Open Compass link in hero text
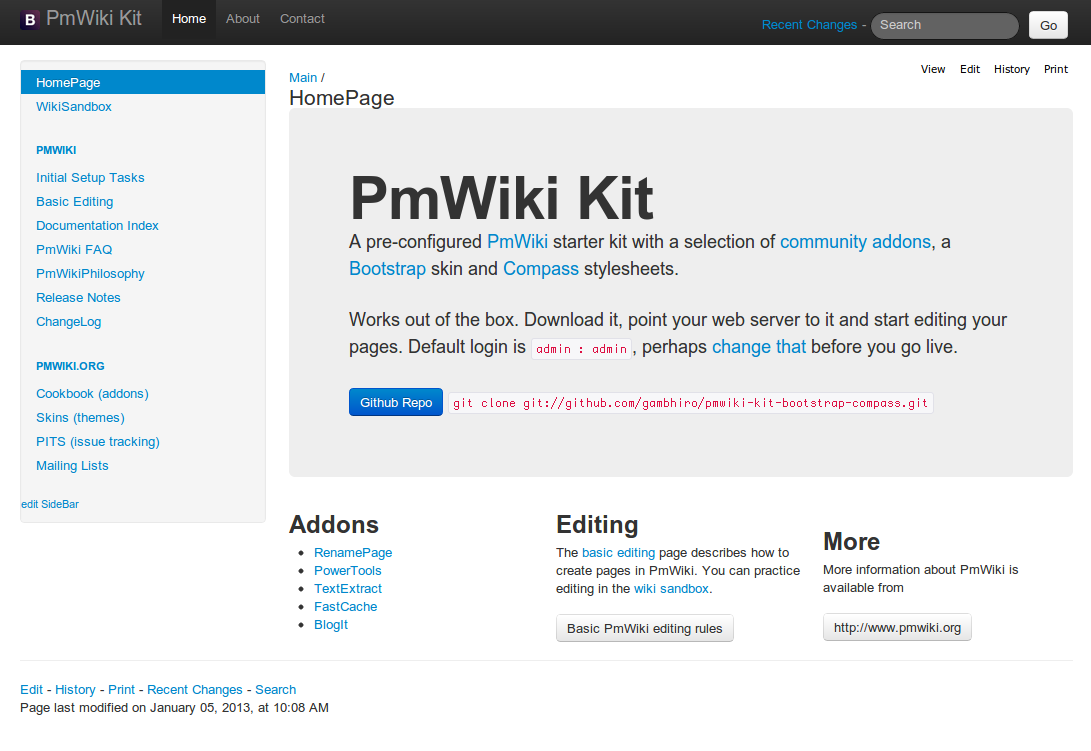1091x751 pixels. [x=541, y=269]
